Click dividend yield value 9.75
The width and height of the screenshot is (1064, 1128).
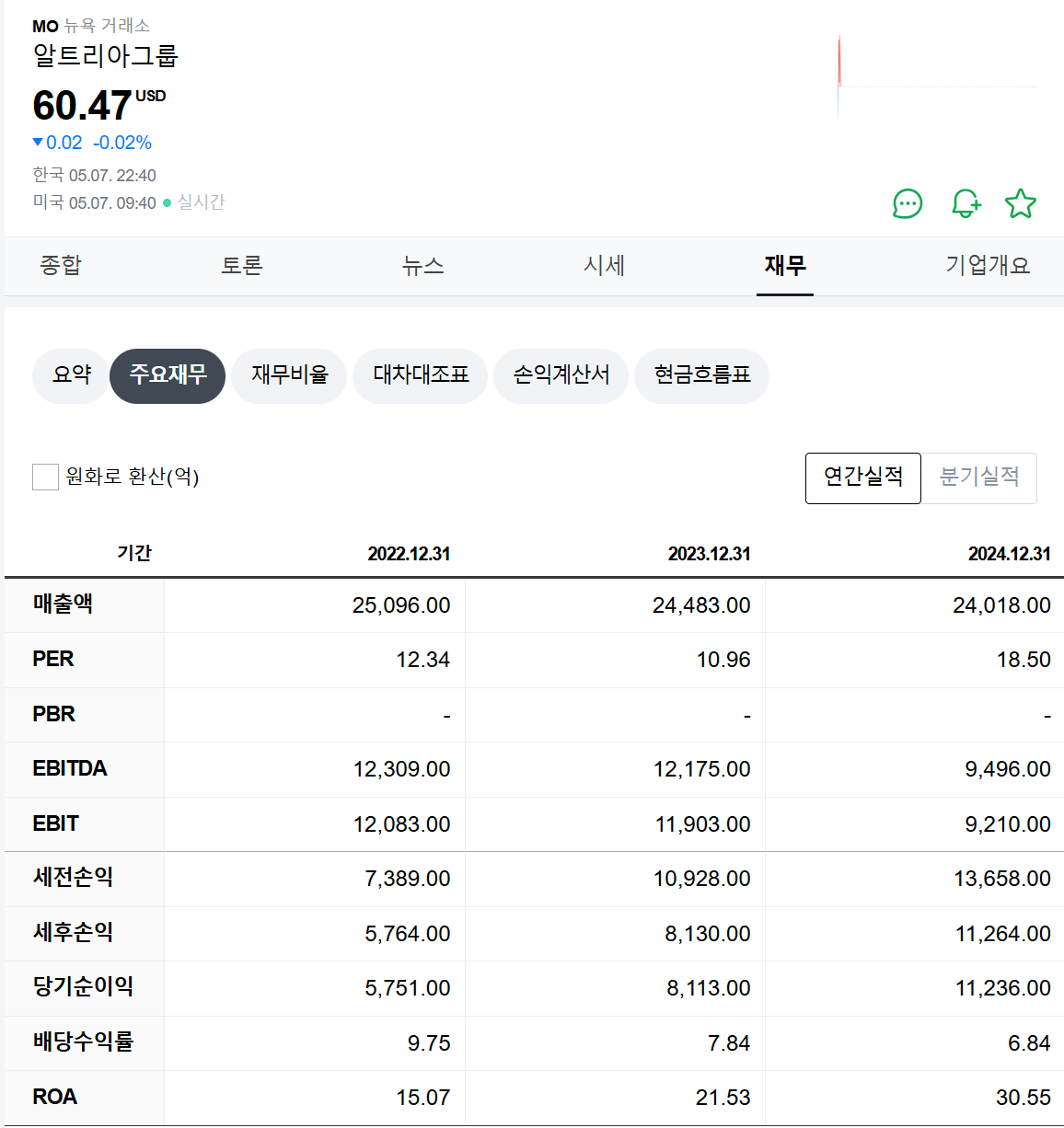point(429,1043)
